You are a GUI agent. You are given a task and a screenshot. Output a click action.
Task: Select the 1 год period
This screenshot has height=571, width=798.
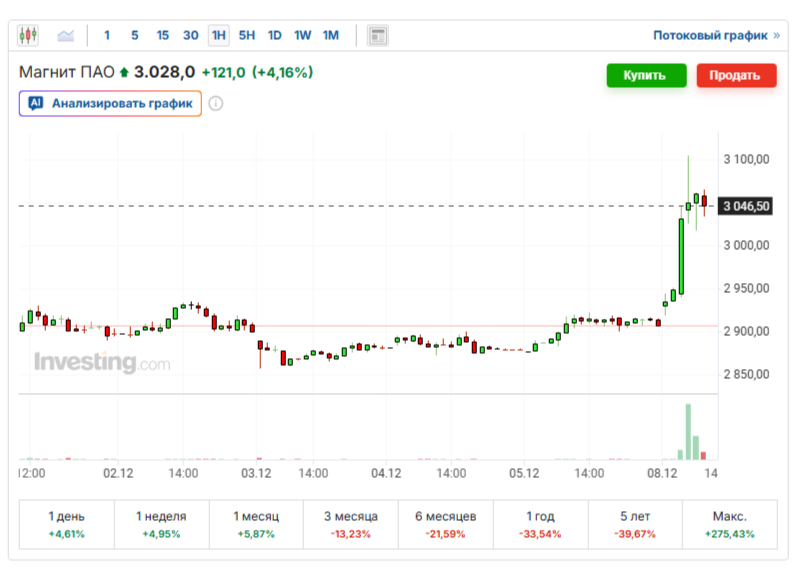pyautogui.click(x=540, y=524)
